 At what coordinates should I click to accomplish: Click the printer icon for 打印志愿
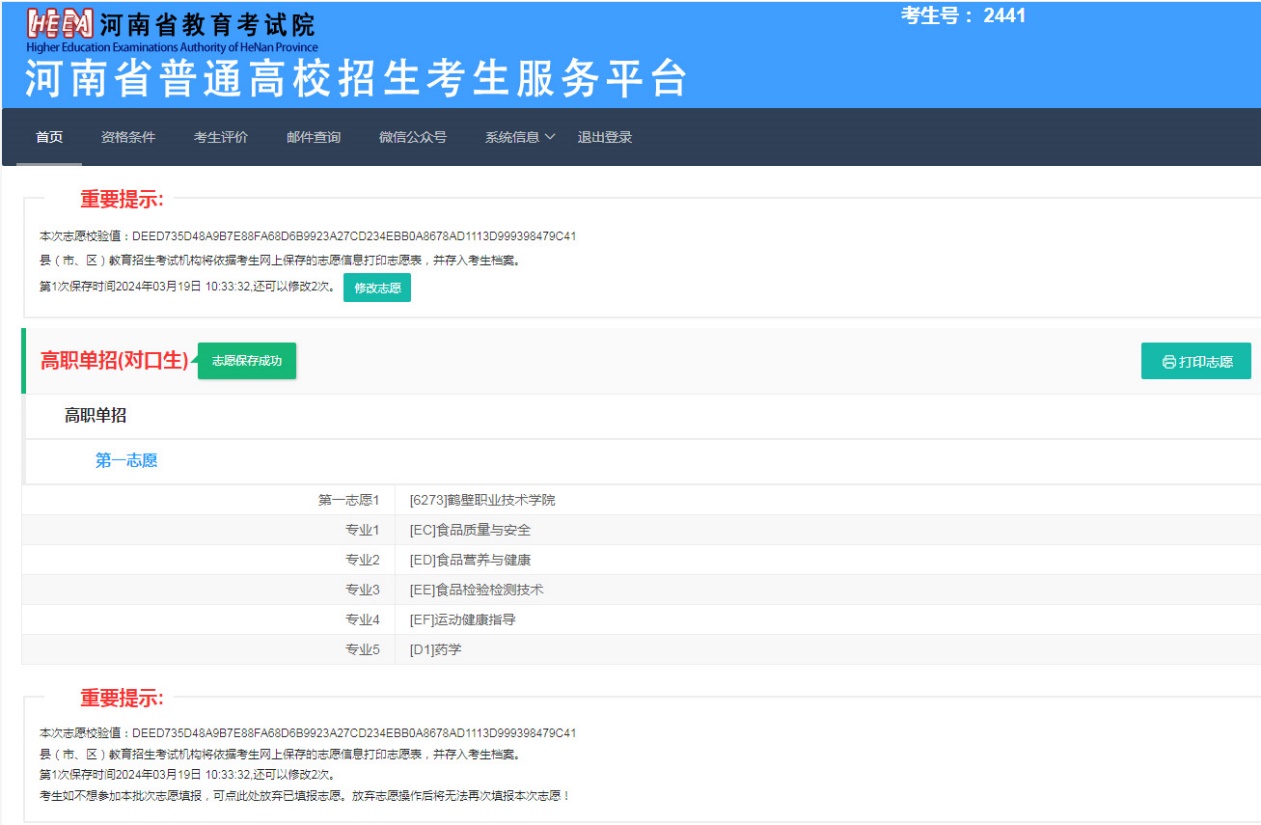(x=1168, y=362)
